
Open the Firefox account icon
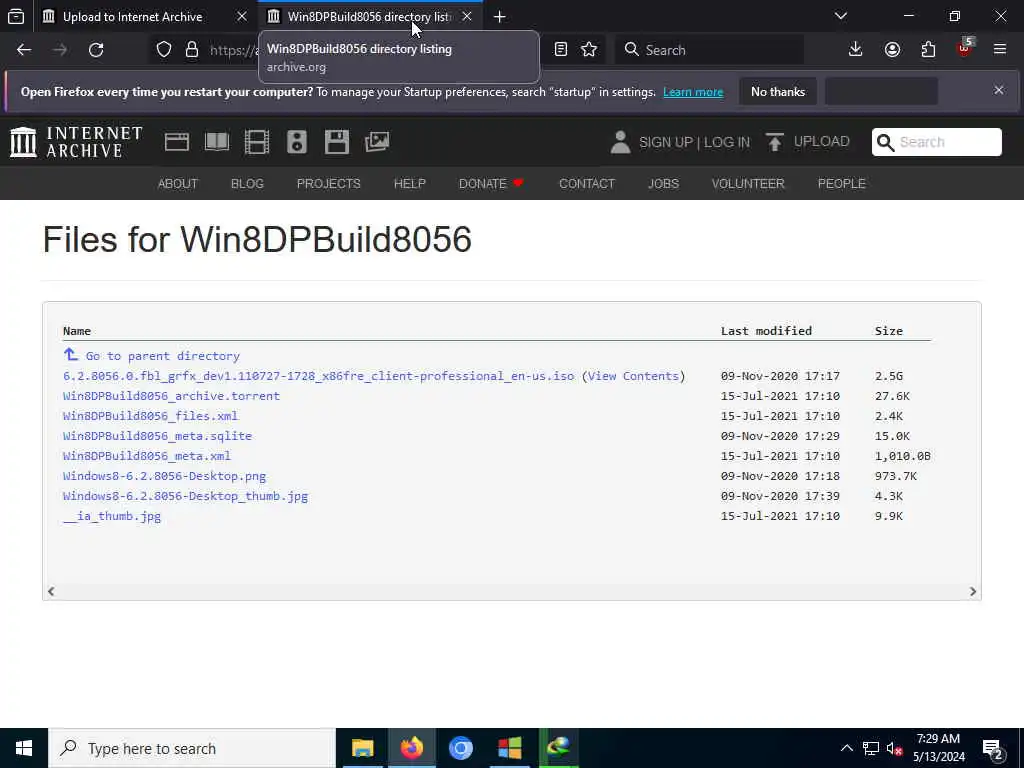892,50
